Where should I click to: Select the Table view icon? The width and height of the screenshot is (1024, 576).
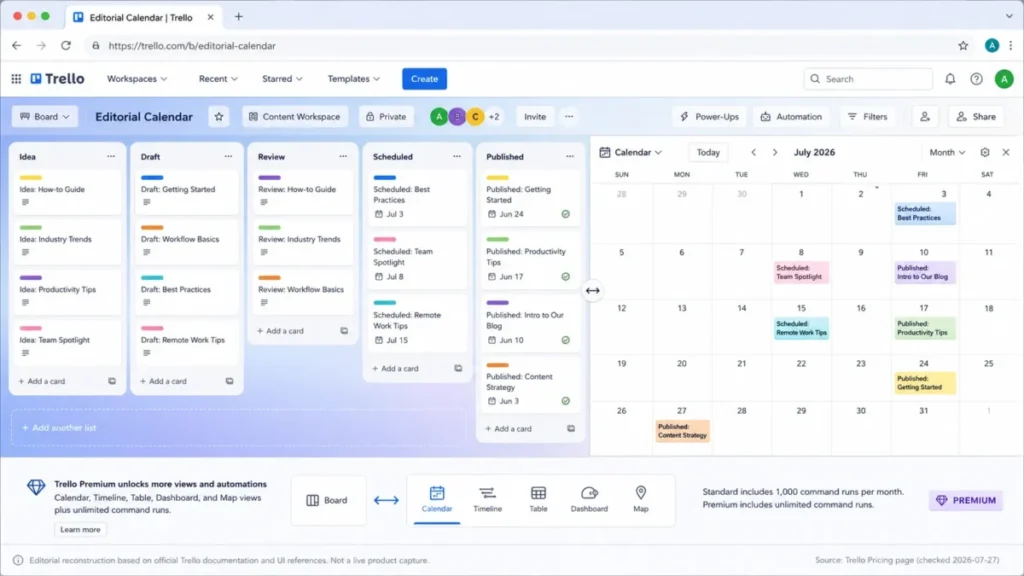coord(538,499)
